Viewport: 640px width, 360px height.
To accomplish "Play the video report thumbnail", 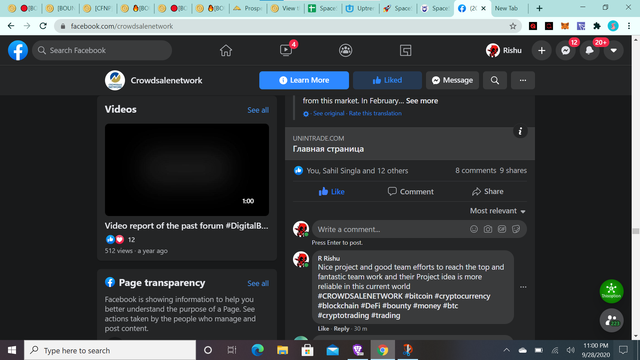I will click(187, 170).
